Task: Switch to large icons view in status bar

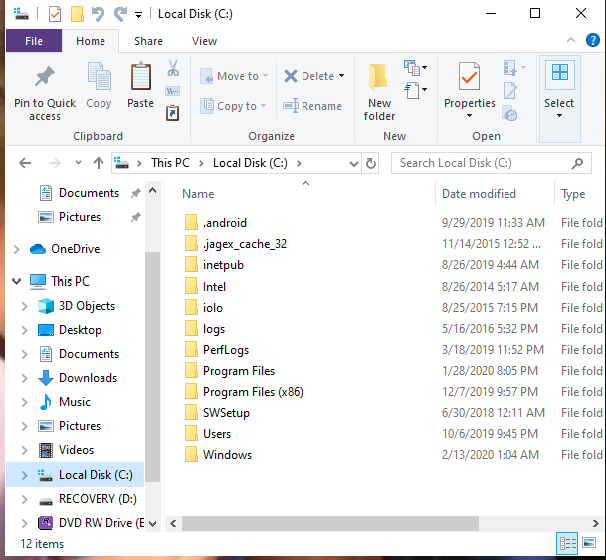Action: click(589, 543)
